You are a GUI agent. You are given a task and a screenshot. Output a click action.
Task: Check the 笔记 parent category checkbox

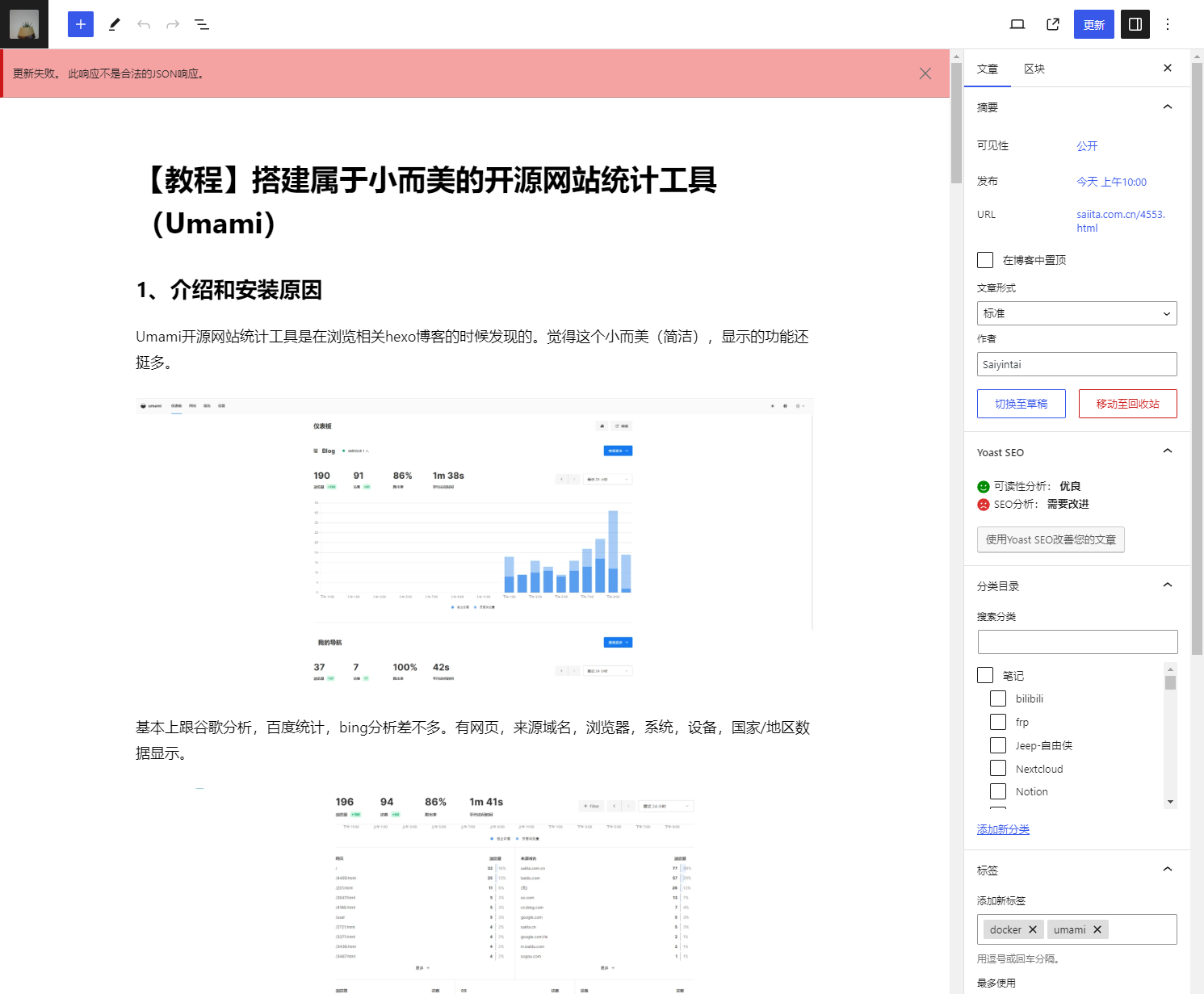984,675
